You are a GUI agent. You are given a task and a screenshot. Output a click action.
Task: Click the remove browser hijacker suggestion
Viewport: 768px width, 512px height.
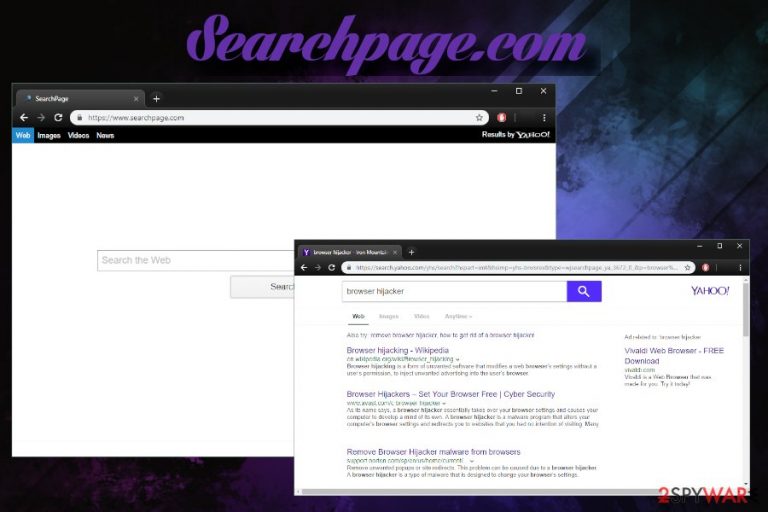pyautogui.click(x=404, y=335)
